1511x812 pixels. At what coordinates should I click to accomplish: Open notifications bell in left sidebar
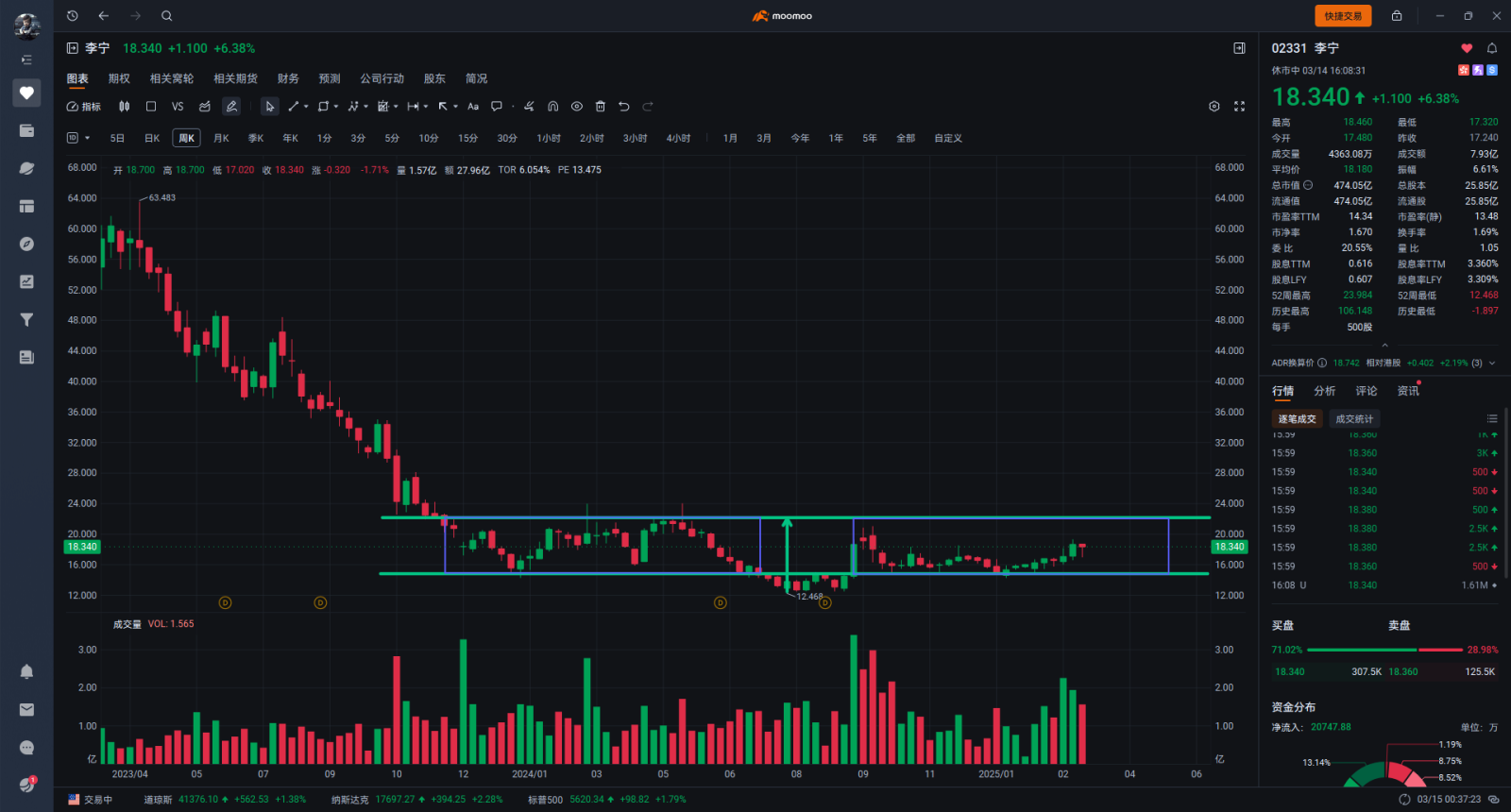click(x=26, y=671)
